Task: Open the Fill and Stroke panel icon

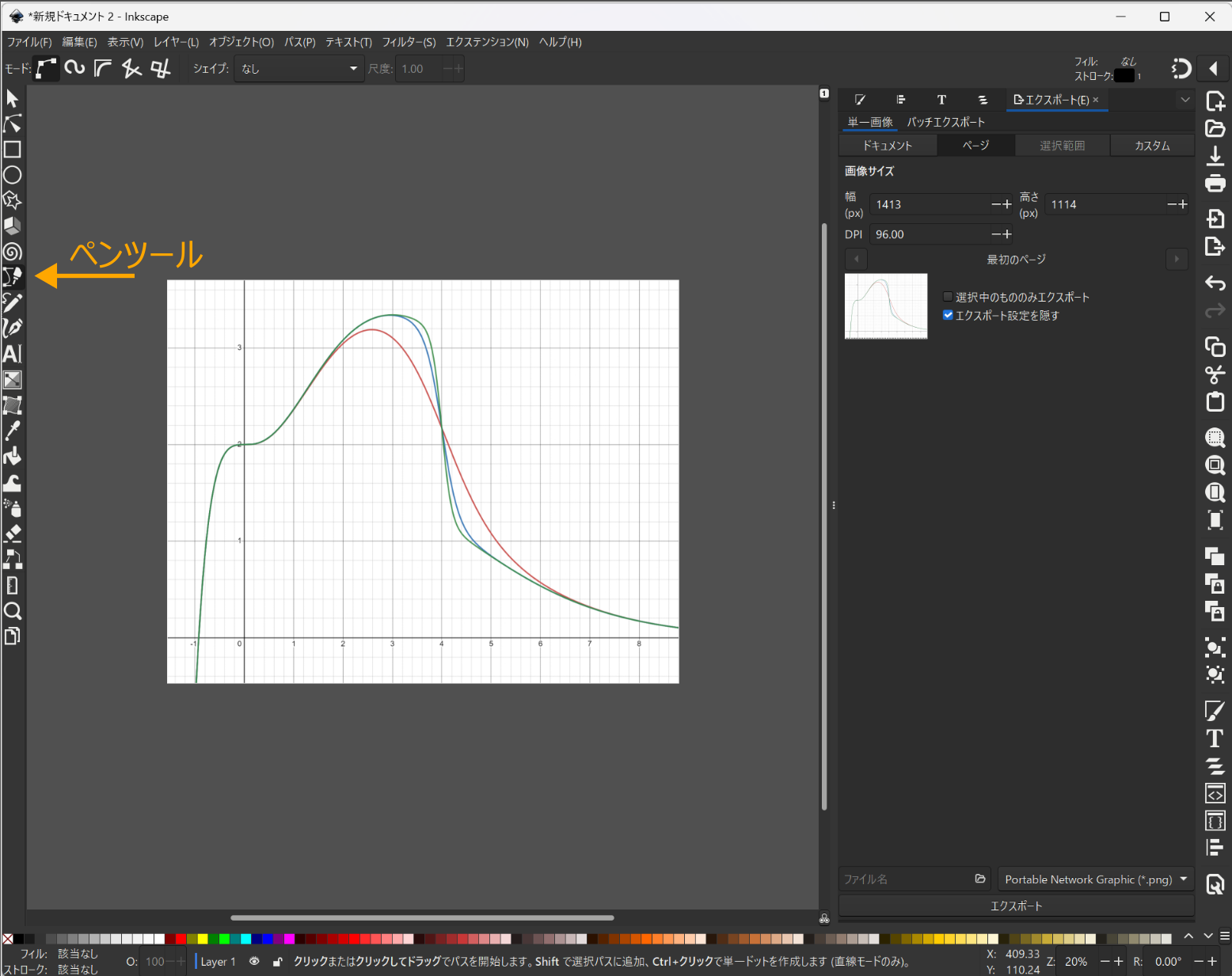Action: [x=860, y=100]
